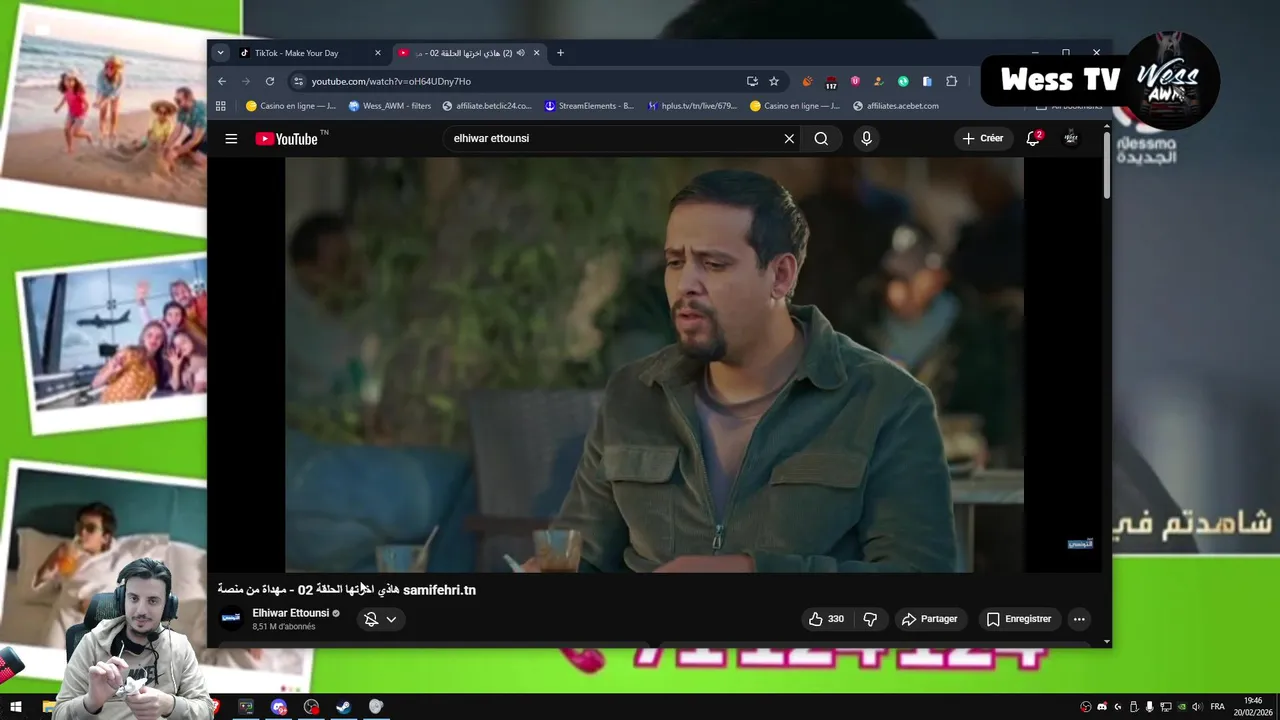Dislike the video with thumbs-down
1280x720 pixels.
coord(870,619)
